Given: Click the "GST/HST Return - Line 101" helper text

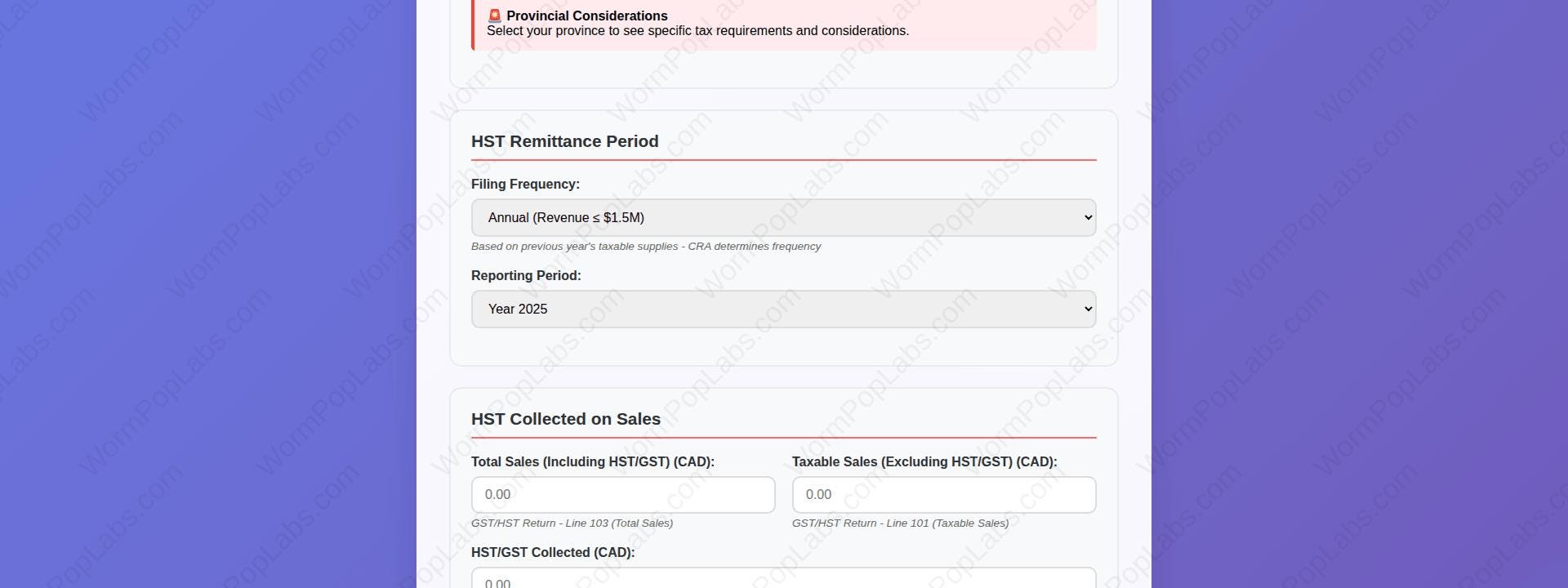Looking at the screenshot, I should pyautogui.click(x=901, y=523).
